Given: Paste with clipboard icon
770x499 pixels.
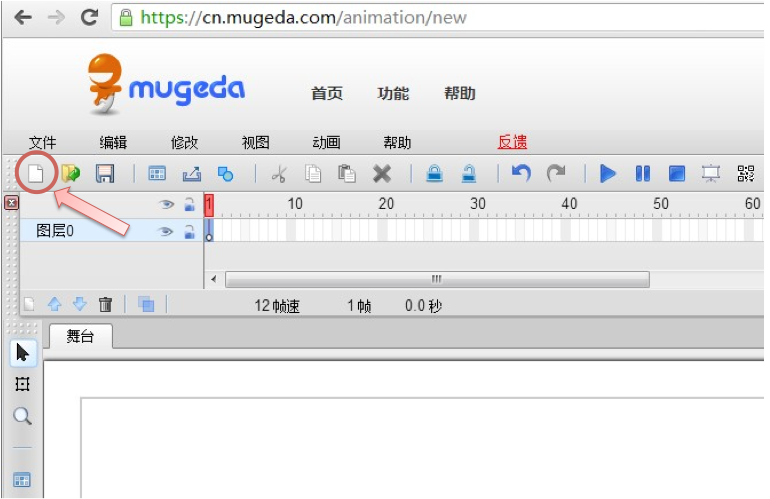Looking at the screenshot, I should click(x=347, y=173).
